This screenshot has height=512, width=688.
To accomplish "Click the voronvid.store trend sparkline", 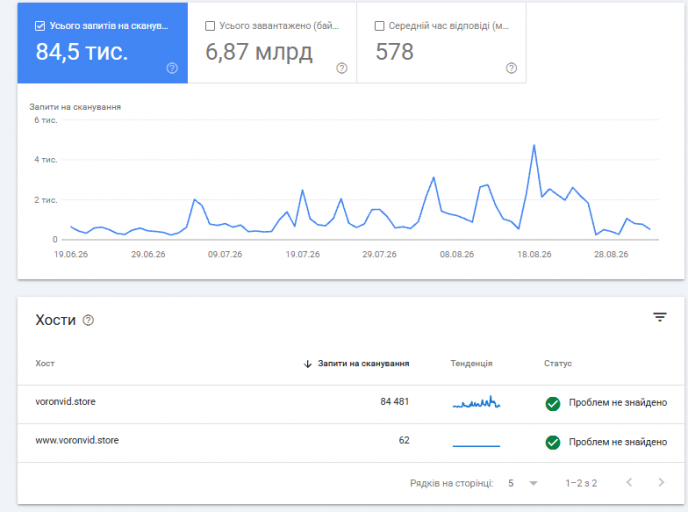I will [477, 402].
